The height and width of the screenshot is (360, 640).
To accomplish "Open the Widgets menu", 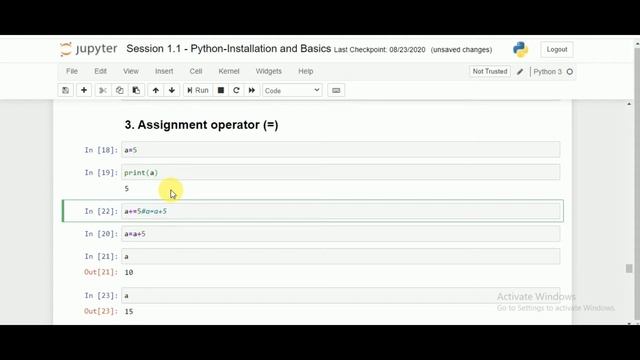I will [269, 71].
